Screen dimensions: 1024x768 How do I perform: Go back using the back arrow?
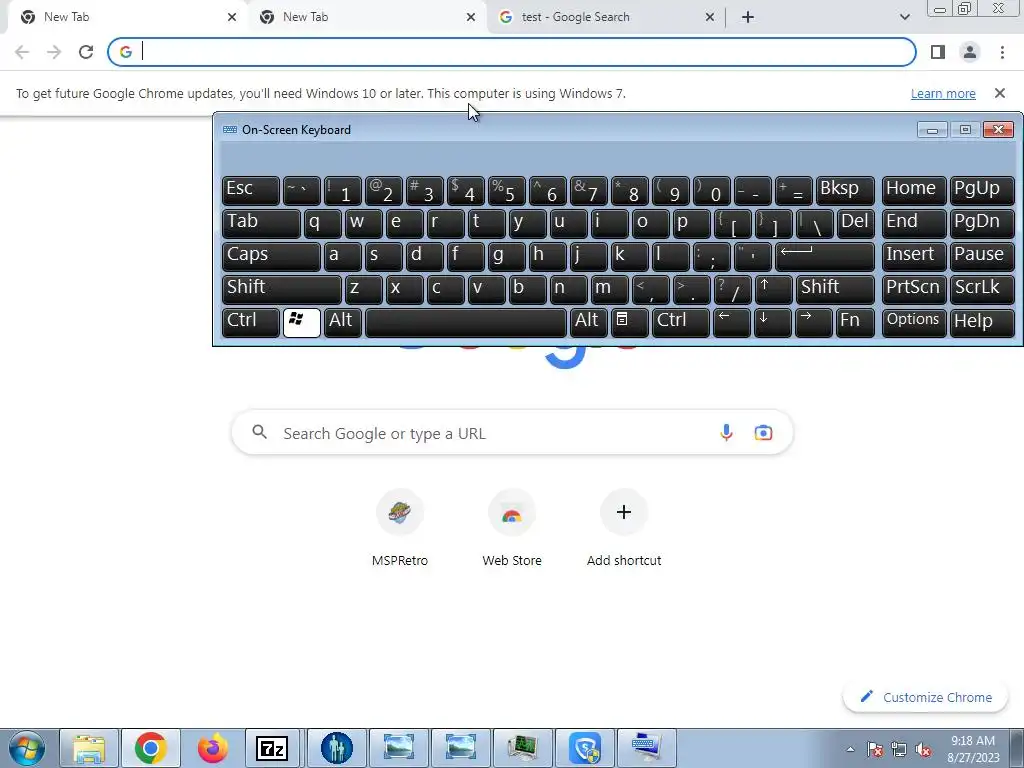click(x=22, y=52)
